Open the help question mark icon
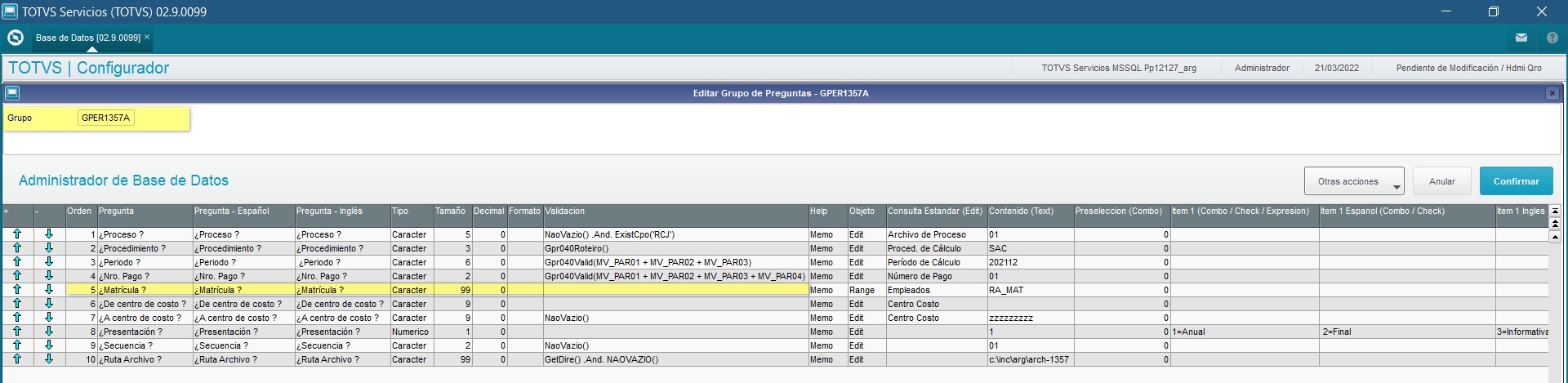1568x383 pixels. point(1552,38)
